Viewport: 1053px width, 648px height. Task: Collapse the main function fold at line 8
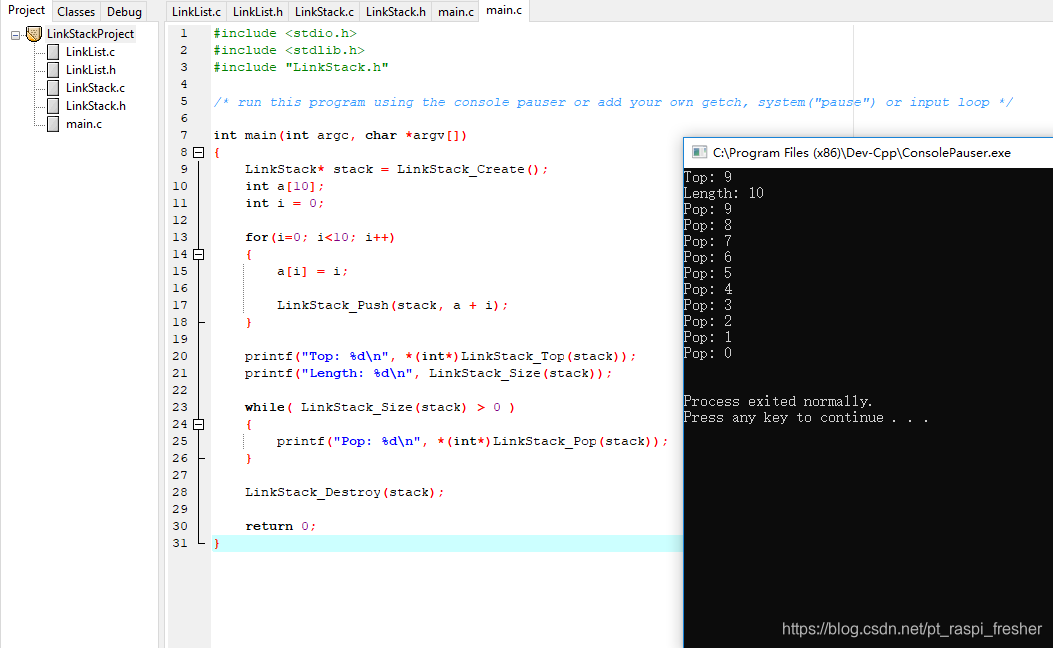point(199,152)
